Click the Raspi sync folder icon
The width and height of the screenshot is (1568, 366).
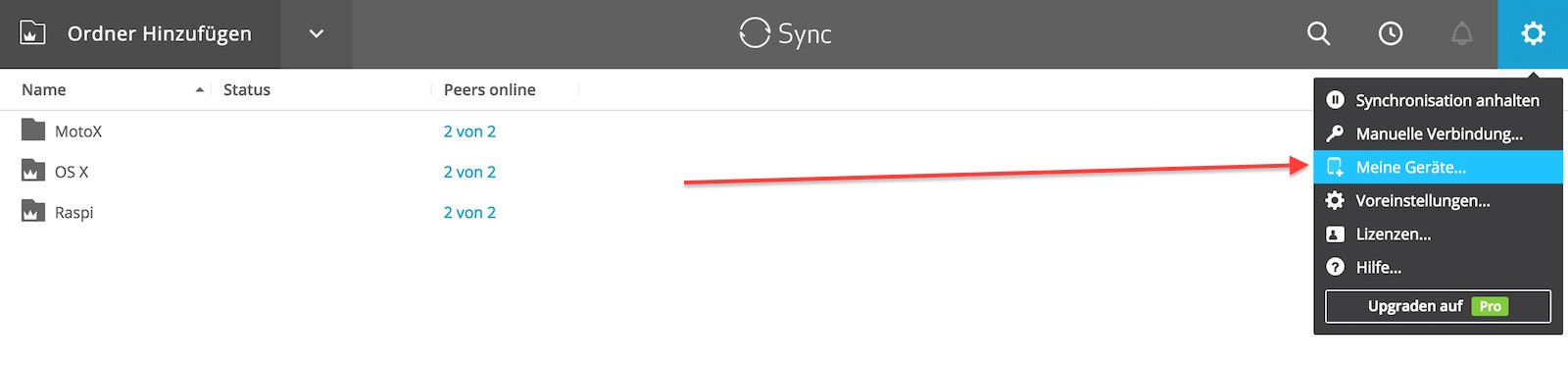coord(33,211)
